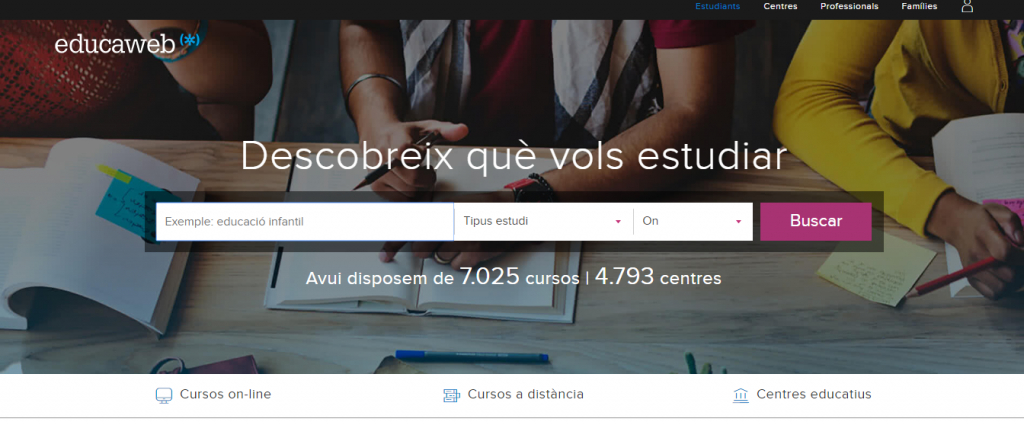1024x422 pixels.
Task: Click the monitor icon beside Cursos on-line
Action: (x=164, y=395)
